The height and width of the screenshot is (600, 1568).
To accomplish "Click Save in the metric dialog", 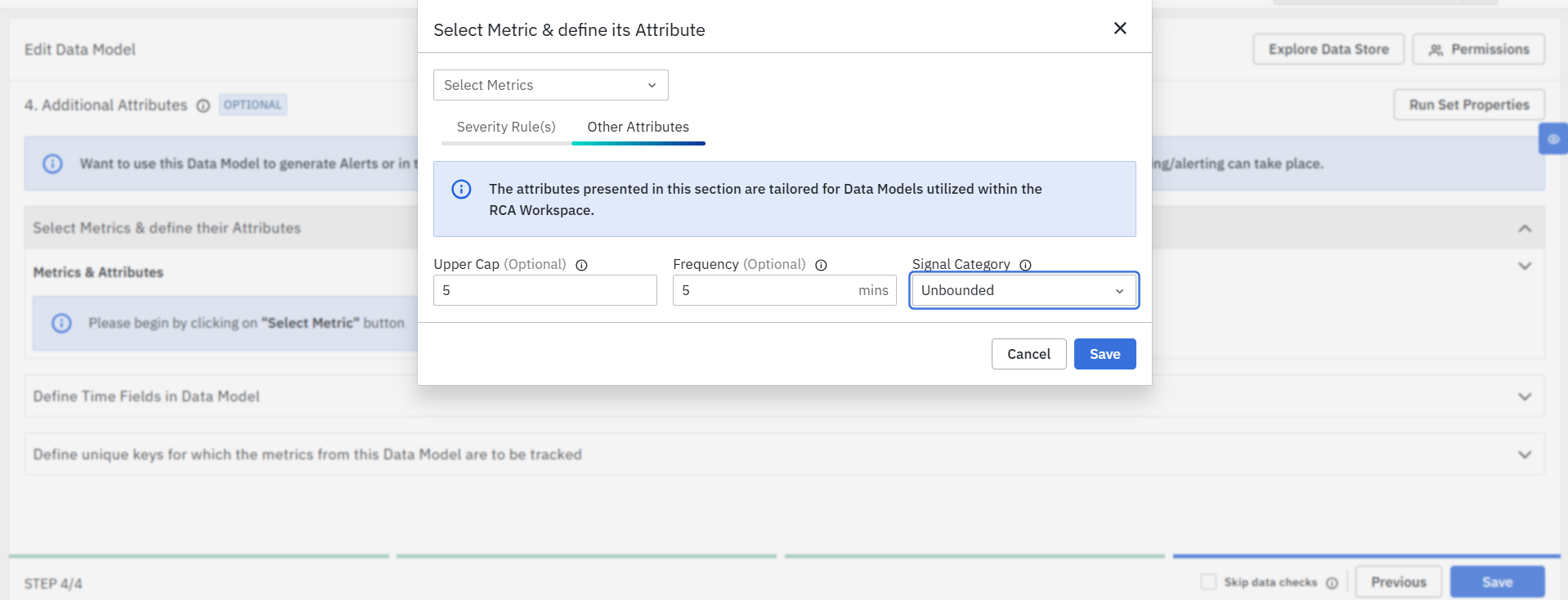I will (x=1104, y=354).
